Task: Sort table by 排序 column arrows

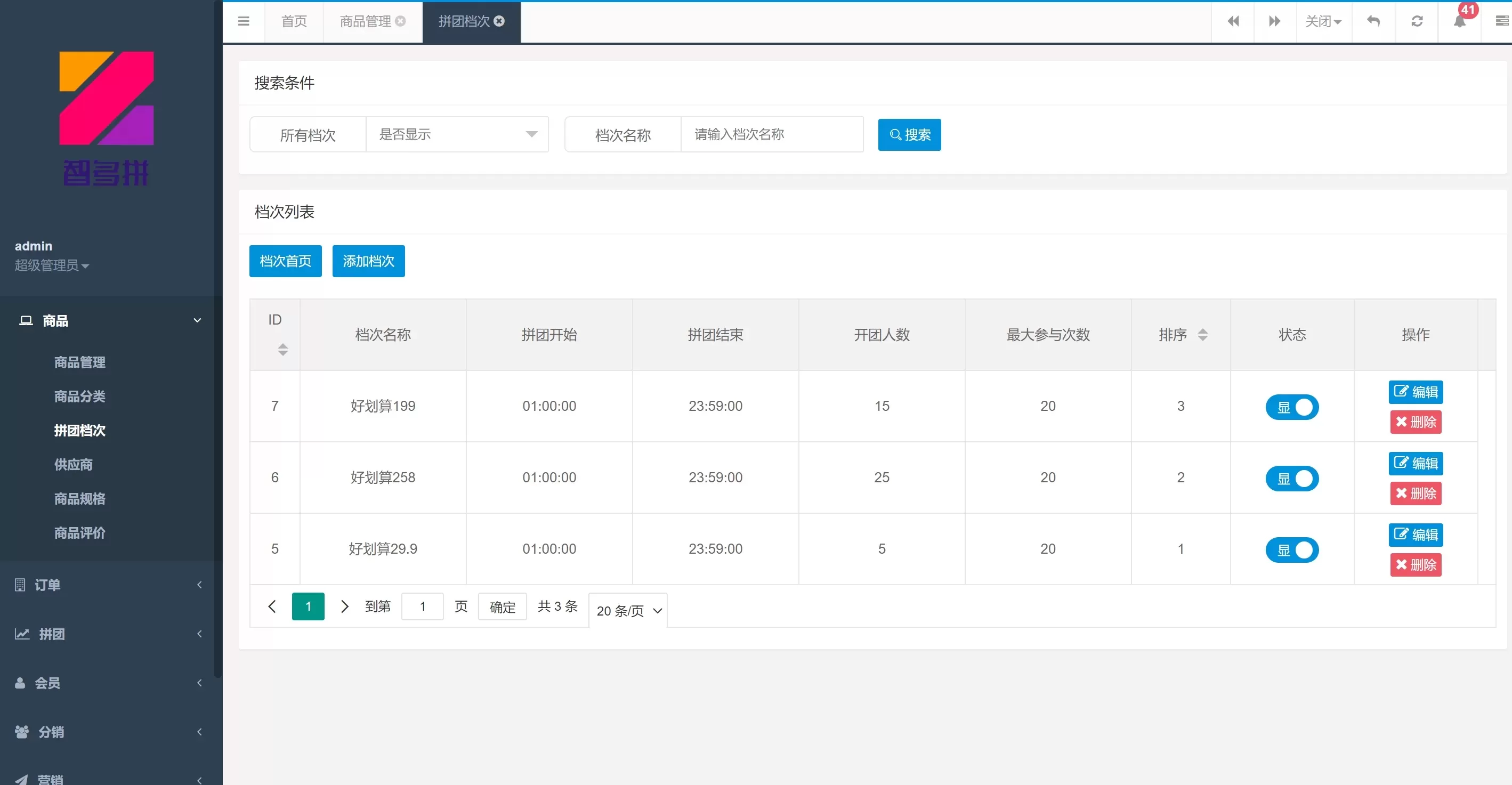Action: click(x=1202, y=335)
